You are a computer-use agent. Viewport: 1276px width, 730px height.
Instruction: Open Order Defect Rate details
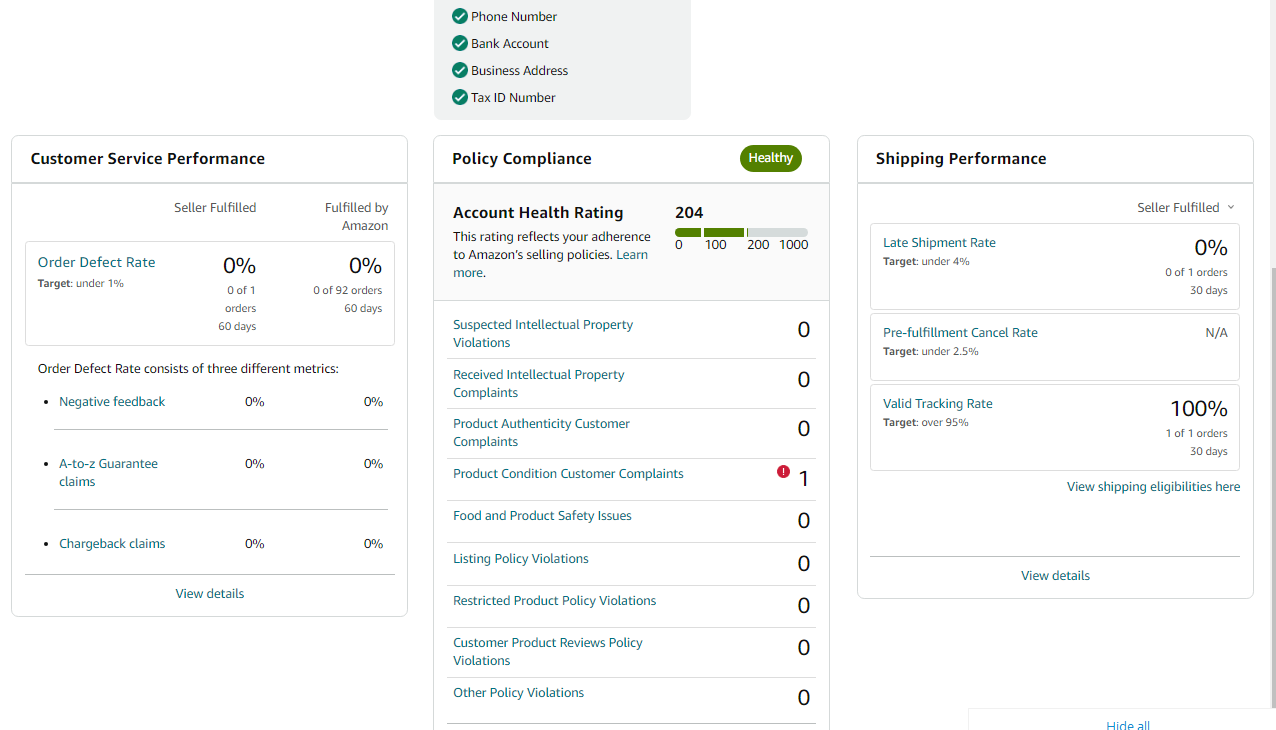click(97, 262)
